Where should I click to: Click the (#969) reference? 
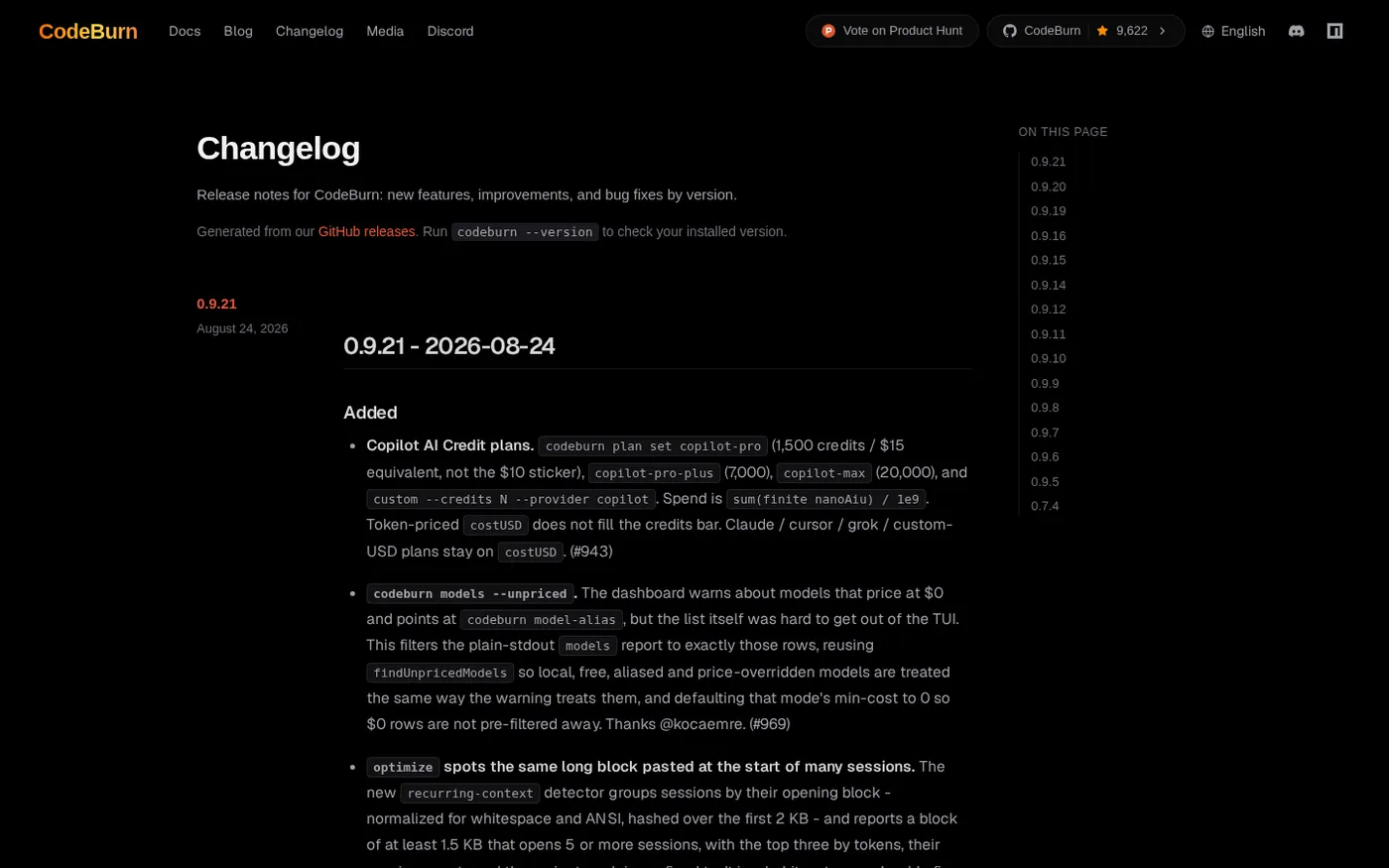[x=769, y=724]
